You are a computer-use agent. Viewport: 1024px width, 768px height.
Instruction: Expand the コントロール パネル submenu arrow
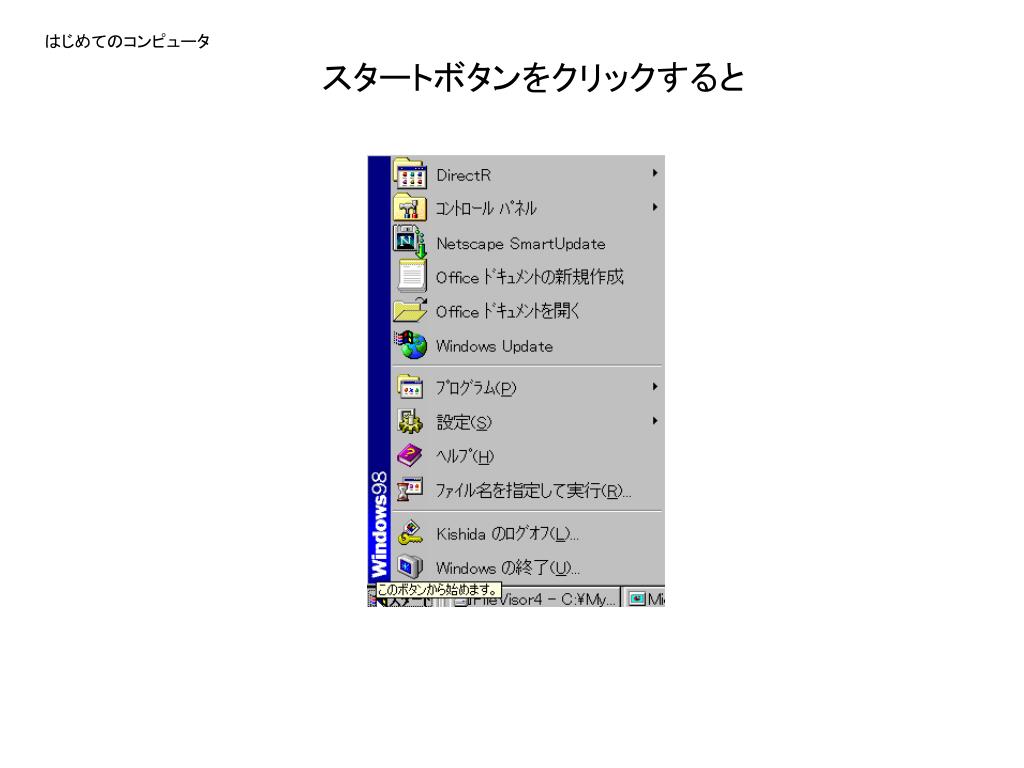tap(654, 207)
